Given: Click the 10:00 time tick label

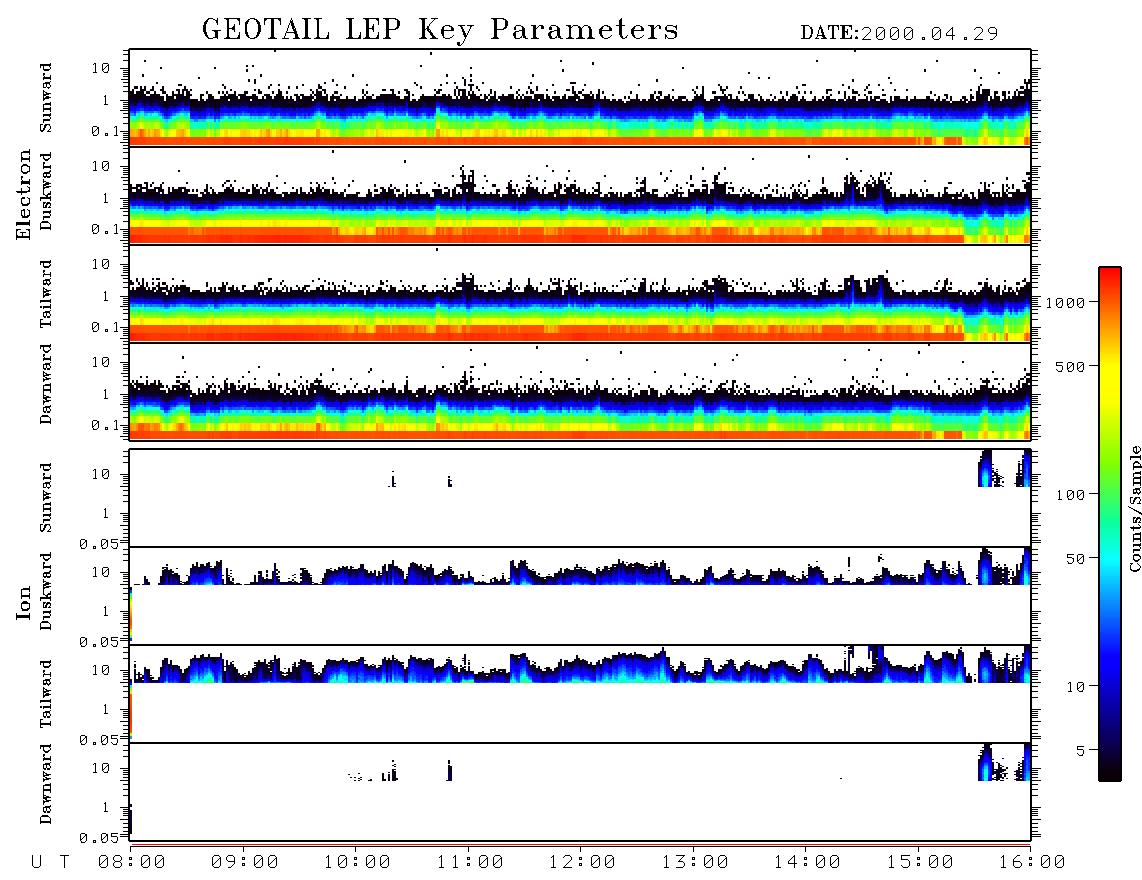Looking at the screenshot, I should click(357, 863).
